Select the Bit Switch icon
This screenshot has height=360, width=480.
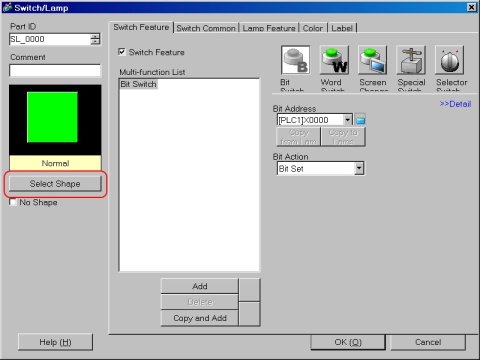(x=295, y=60)
